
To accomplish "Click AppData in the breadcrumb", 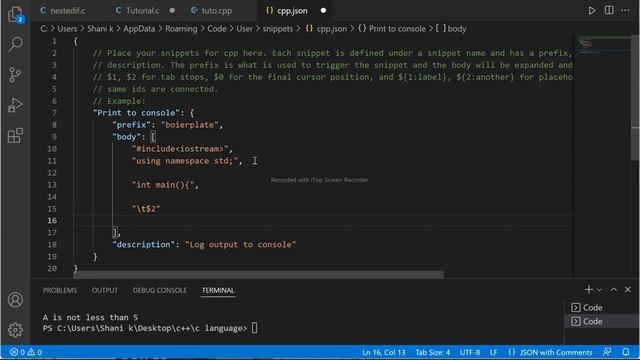I will point(139,29).
